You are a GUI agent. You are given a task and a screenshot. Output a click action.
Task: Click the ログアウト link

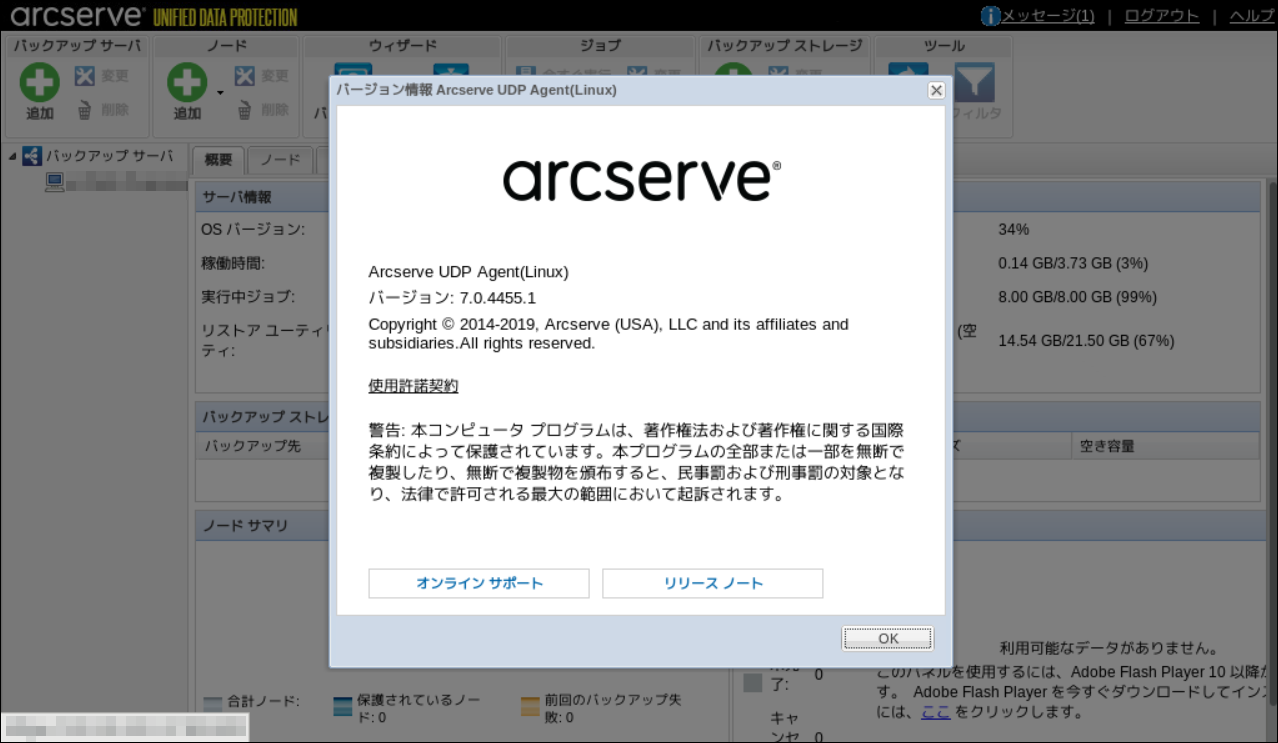(1161, 16)
